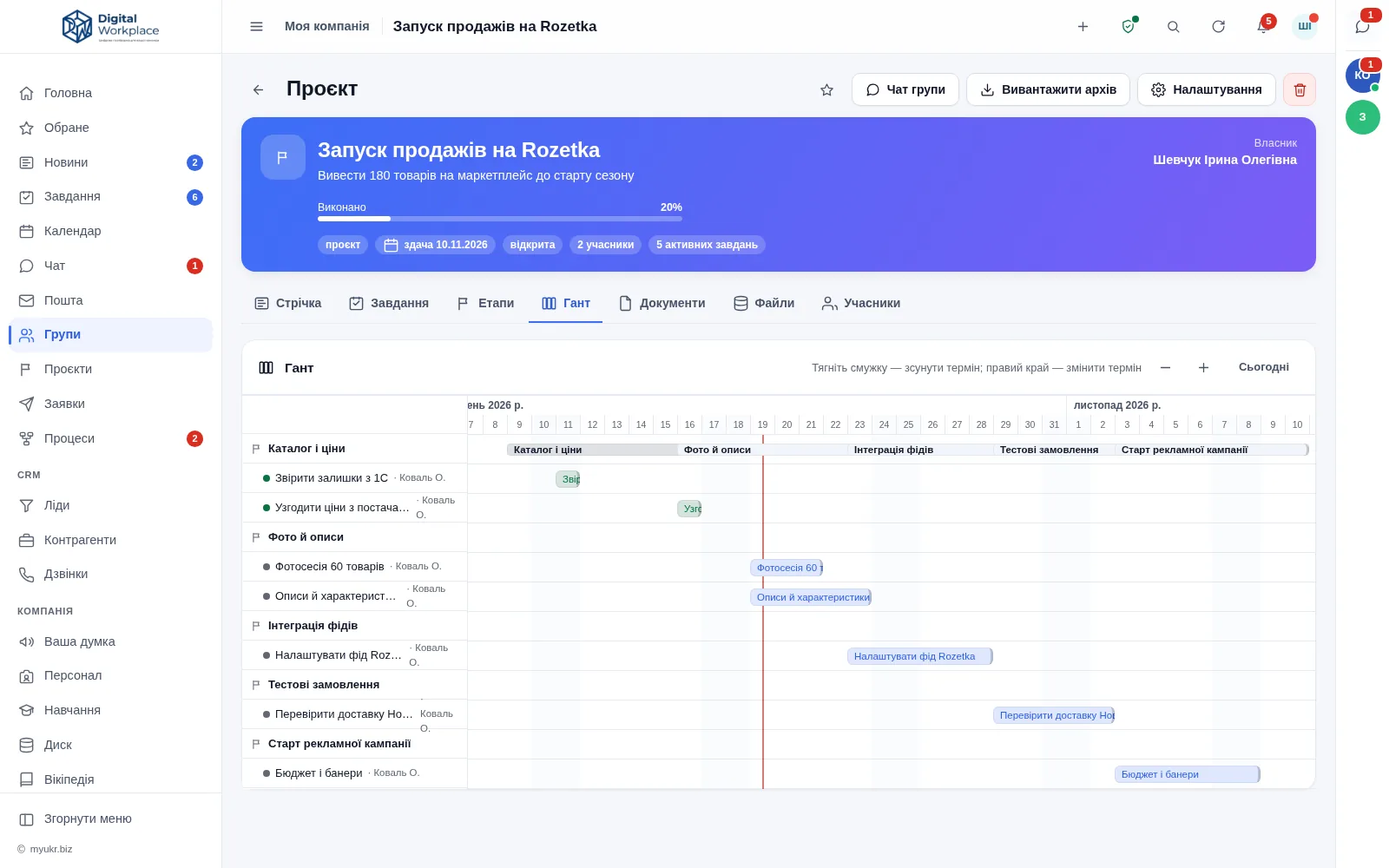Delete project using red trash icon
This screenshot has height=868, width=1389.
click(1300, 89)
